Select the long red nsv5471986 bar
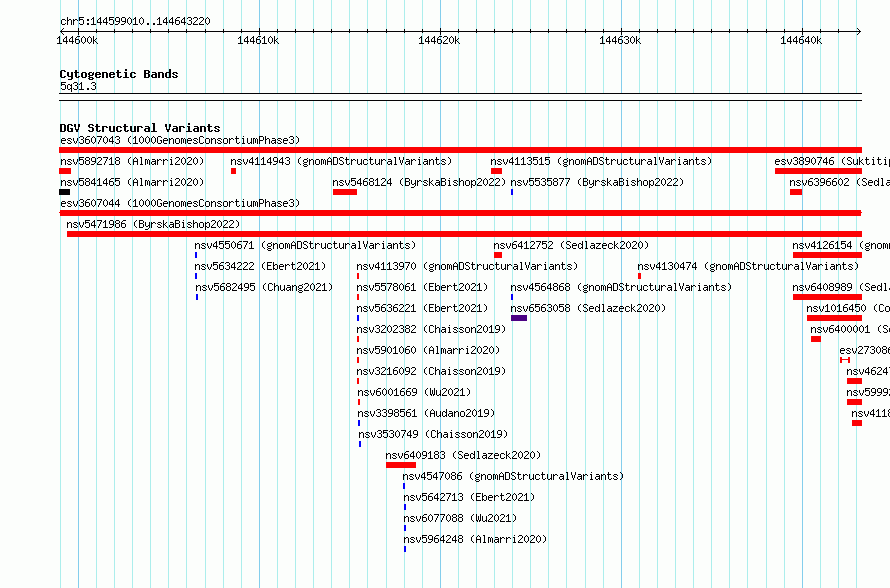Viewport: 890px width, 588px height. (x=464, y=234)
